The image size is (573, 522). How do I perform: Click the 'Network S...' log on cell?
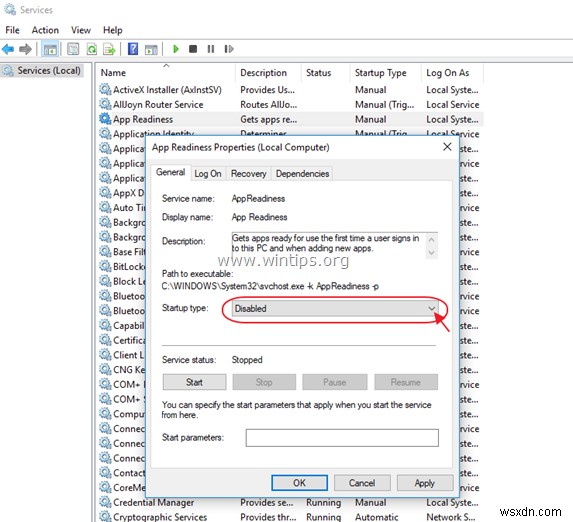coord(450,517)
